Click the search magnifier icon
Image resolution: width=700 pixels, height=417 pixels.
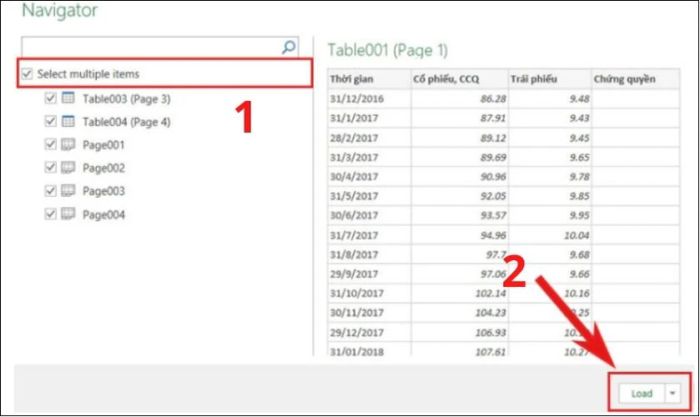tap(289, 47)
